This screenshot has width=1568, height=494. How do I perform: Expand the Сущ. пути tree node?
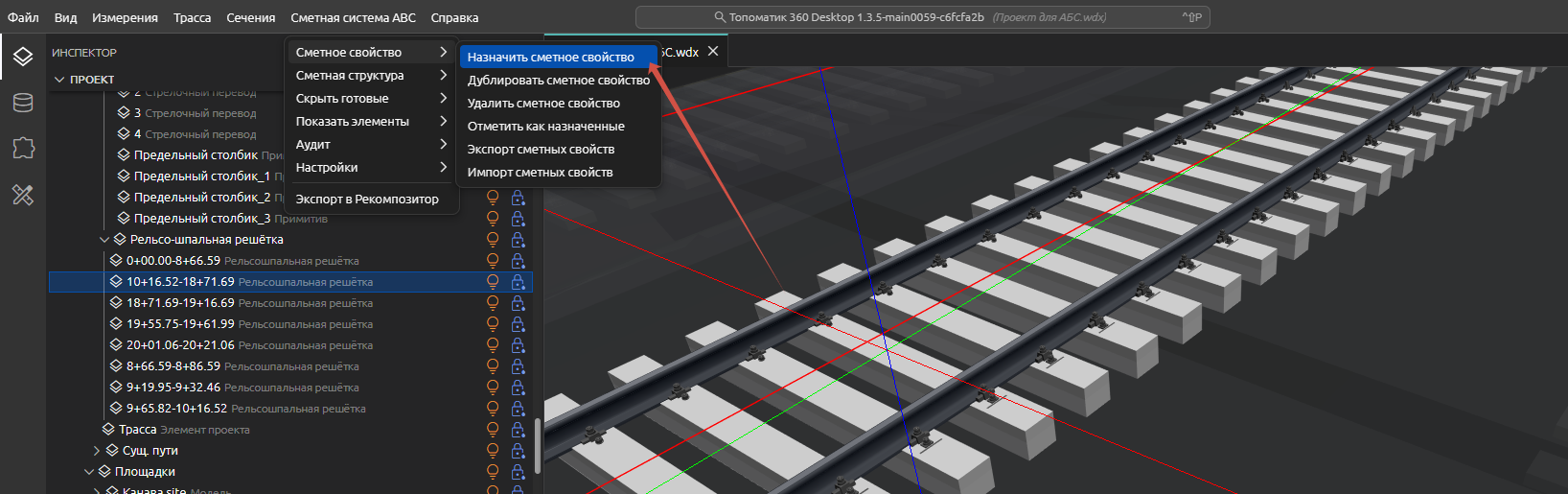[x=97, y=451]
